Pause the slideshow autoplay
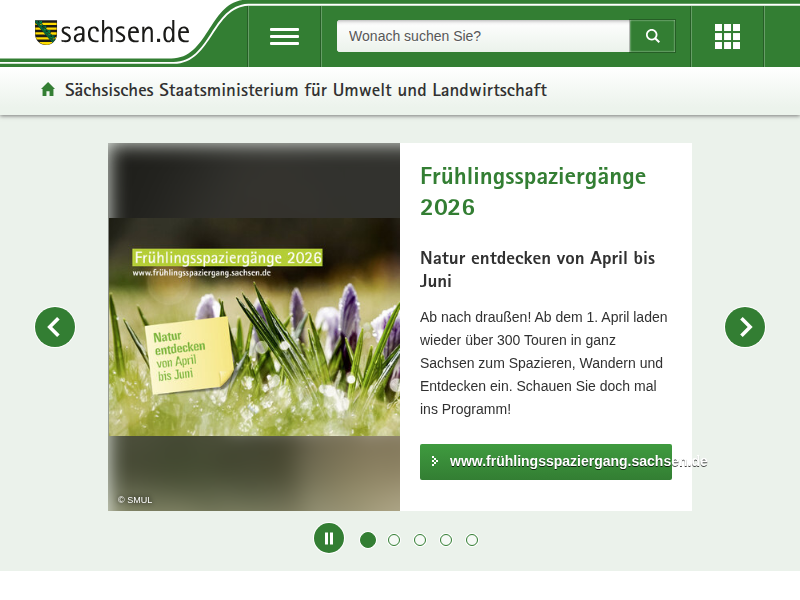 329,538
